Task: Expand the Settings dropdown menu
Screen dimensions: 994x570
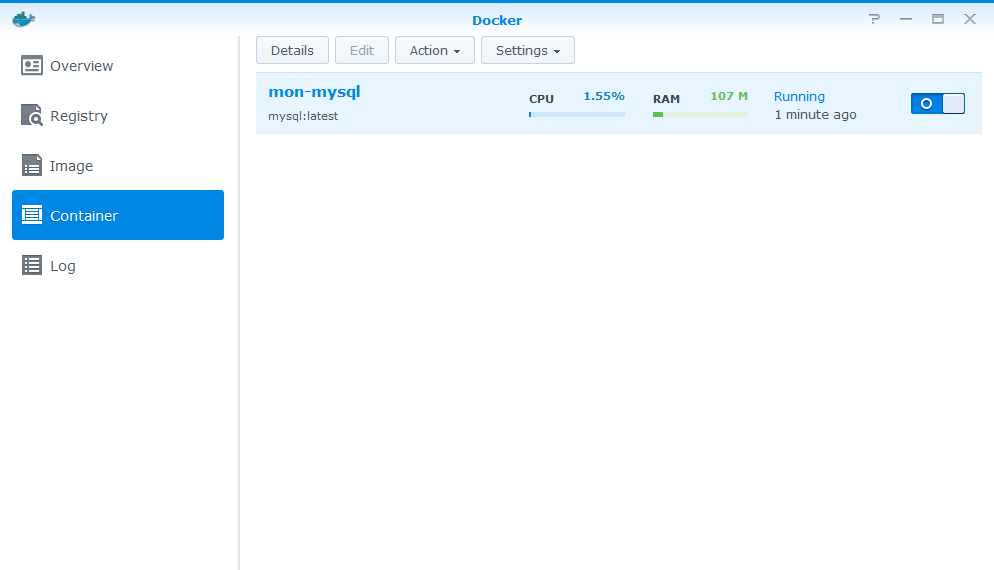Action: point(527,50)
